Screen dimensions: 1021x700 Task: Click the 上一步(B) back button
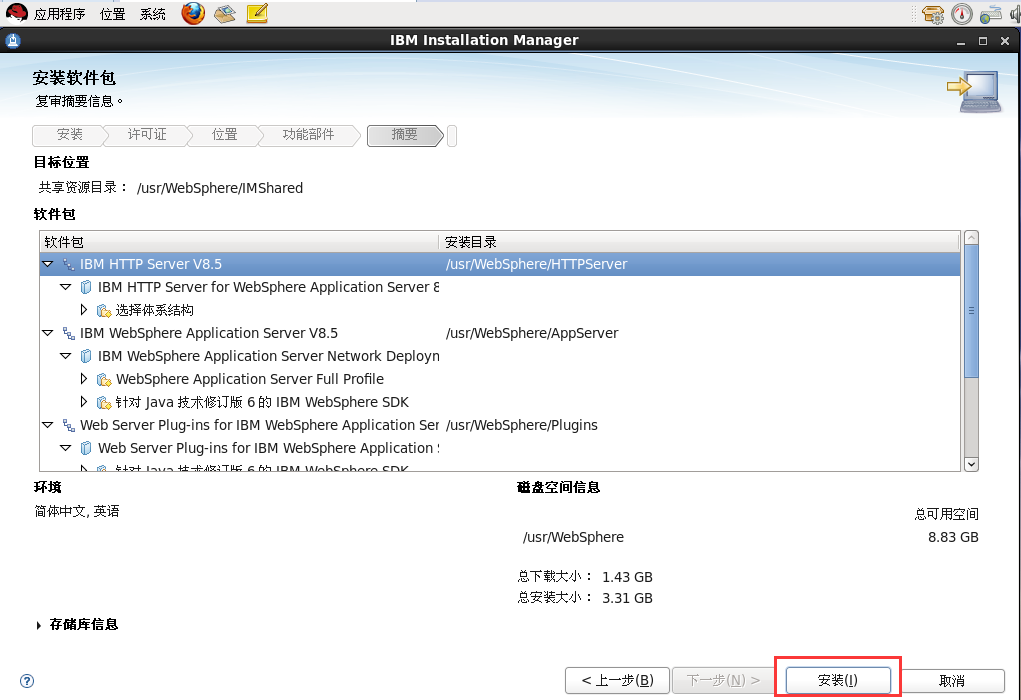[617, 680]
